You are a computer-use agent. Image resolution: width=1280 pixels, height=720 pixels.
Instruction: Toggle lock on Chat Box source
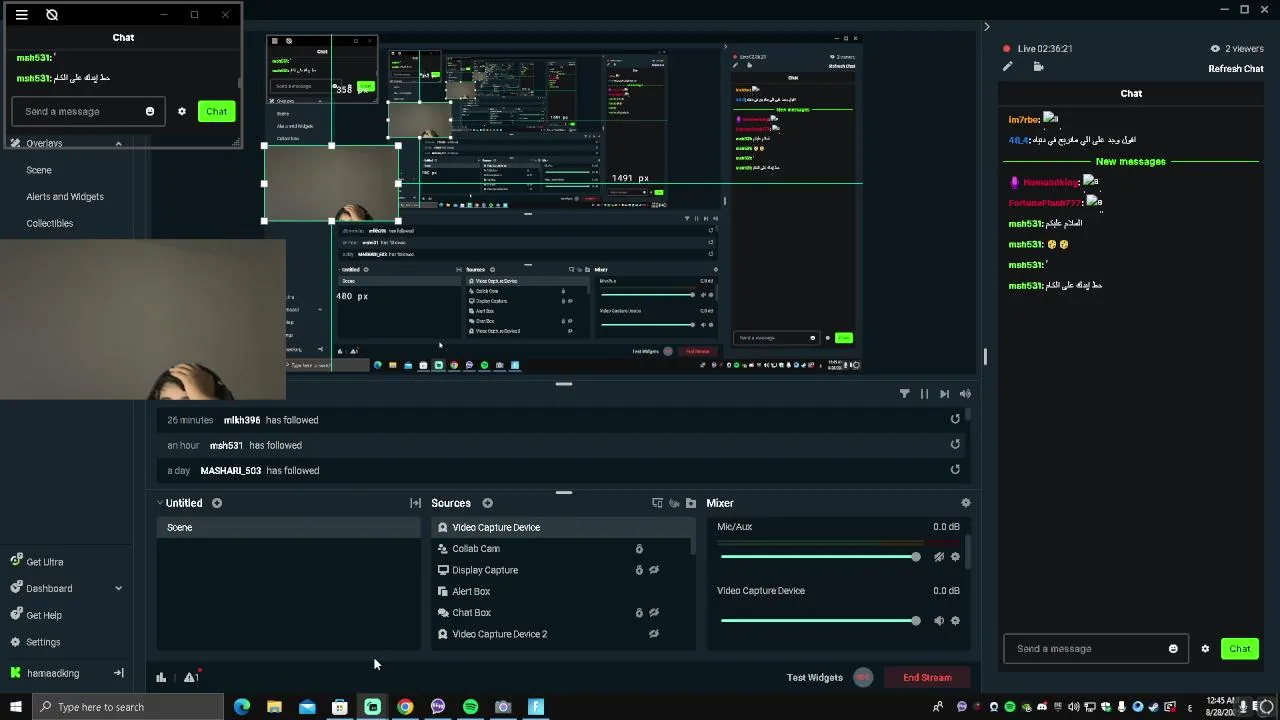(x=639, y=613)
